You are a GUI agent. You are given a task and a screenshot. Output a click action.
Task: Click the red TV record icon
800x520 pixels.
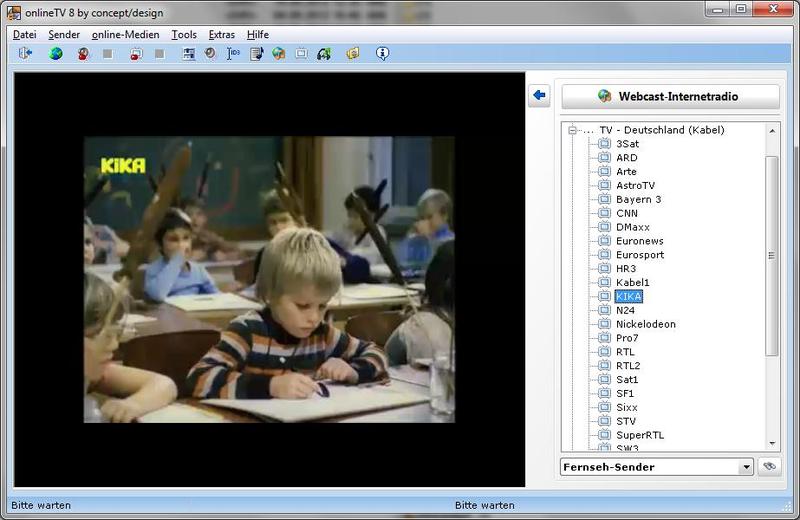(x=136, y=54)
